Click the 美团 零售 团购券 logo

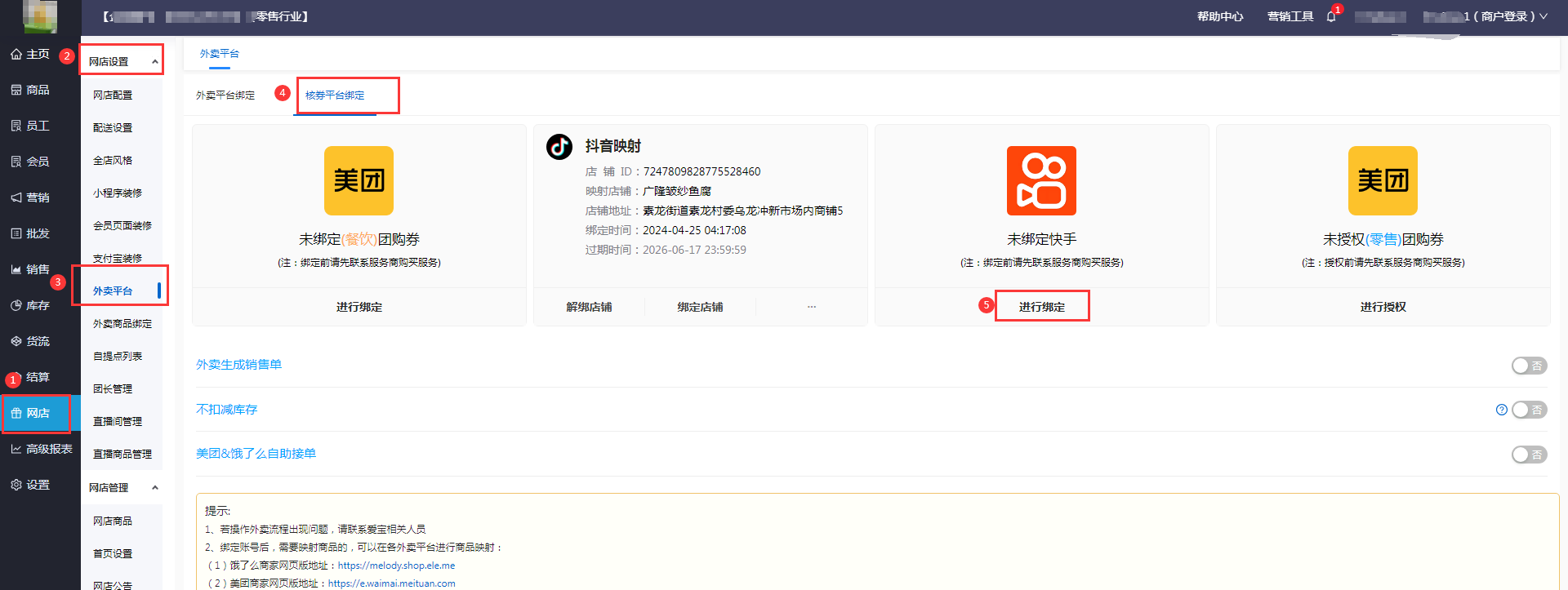1383,180
